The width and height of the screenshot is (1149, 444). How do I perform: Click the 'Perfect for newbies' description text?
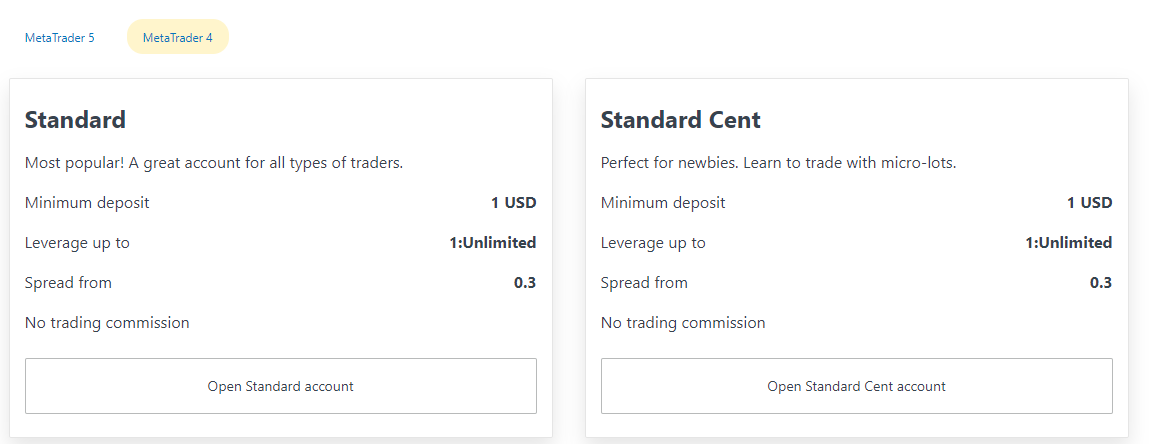(x=778, y=163)
